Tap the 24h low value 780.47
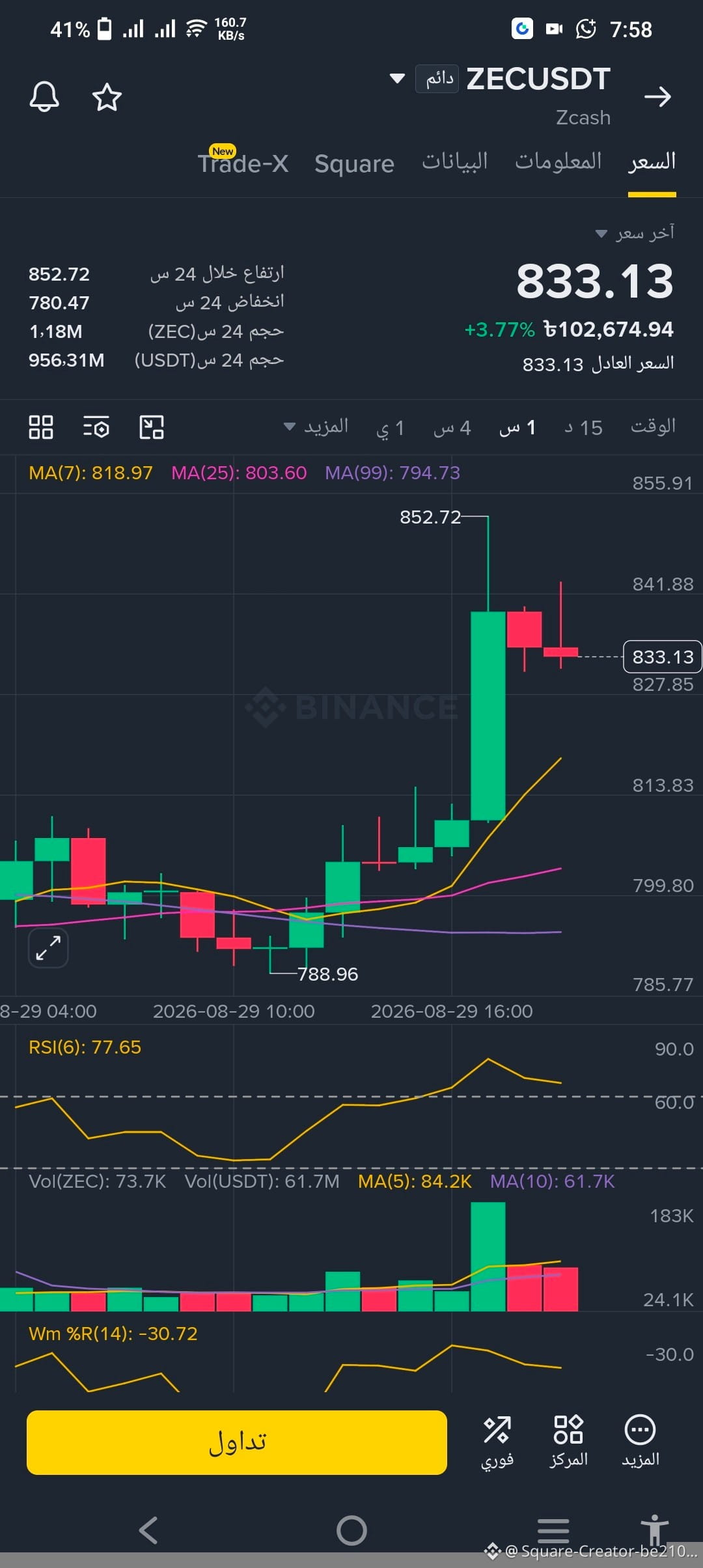703x1568 pixels. (x=59, y=303)
